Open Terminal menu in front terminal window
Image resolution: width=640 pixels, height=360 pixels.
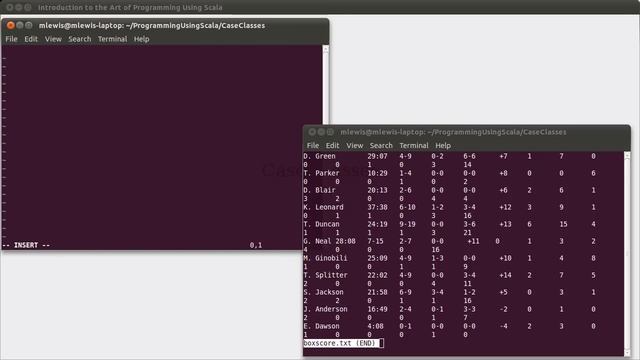112,39
